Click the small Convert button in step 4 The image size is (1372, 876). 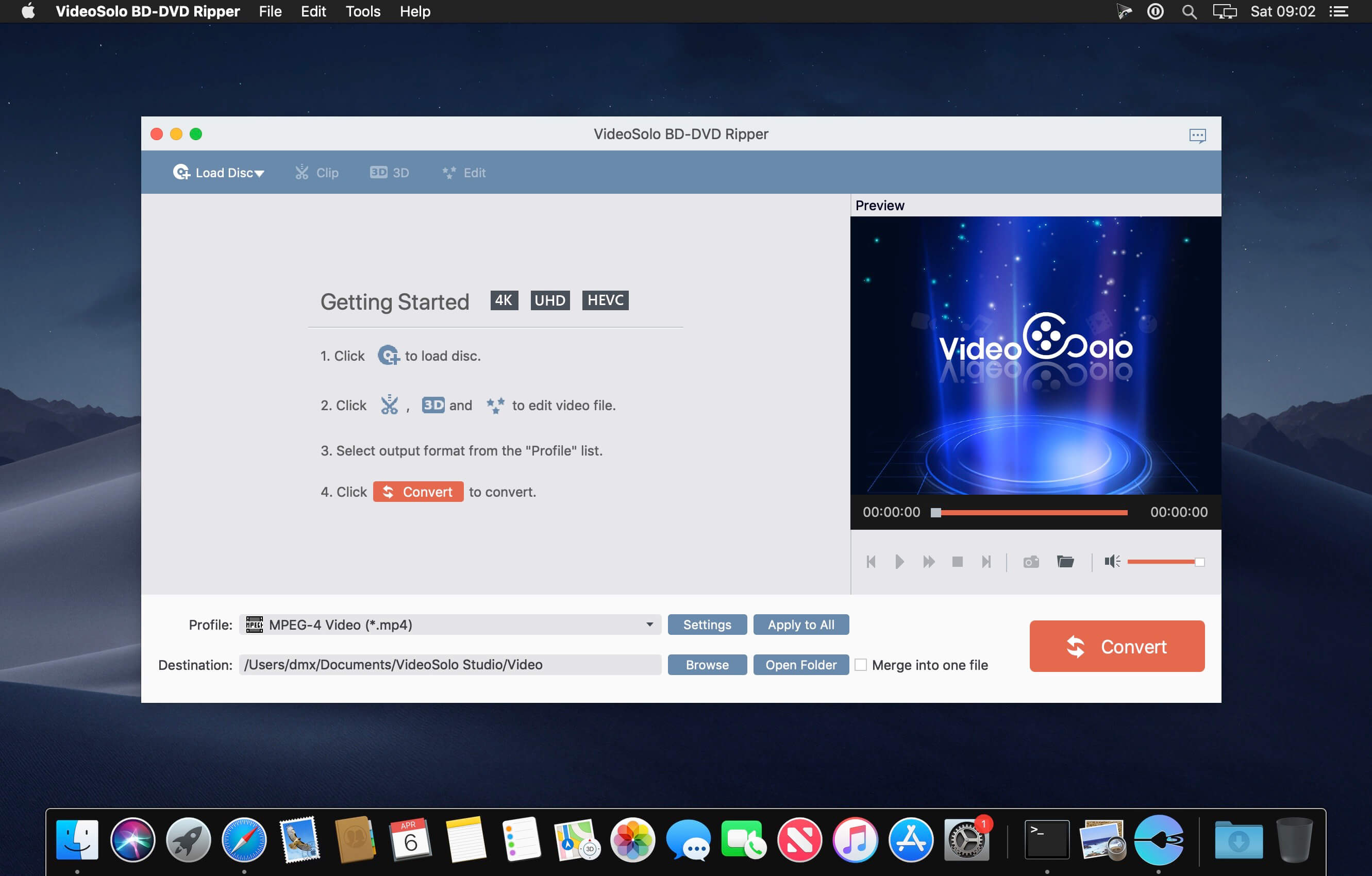tap(418, 492)
